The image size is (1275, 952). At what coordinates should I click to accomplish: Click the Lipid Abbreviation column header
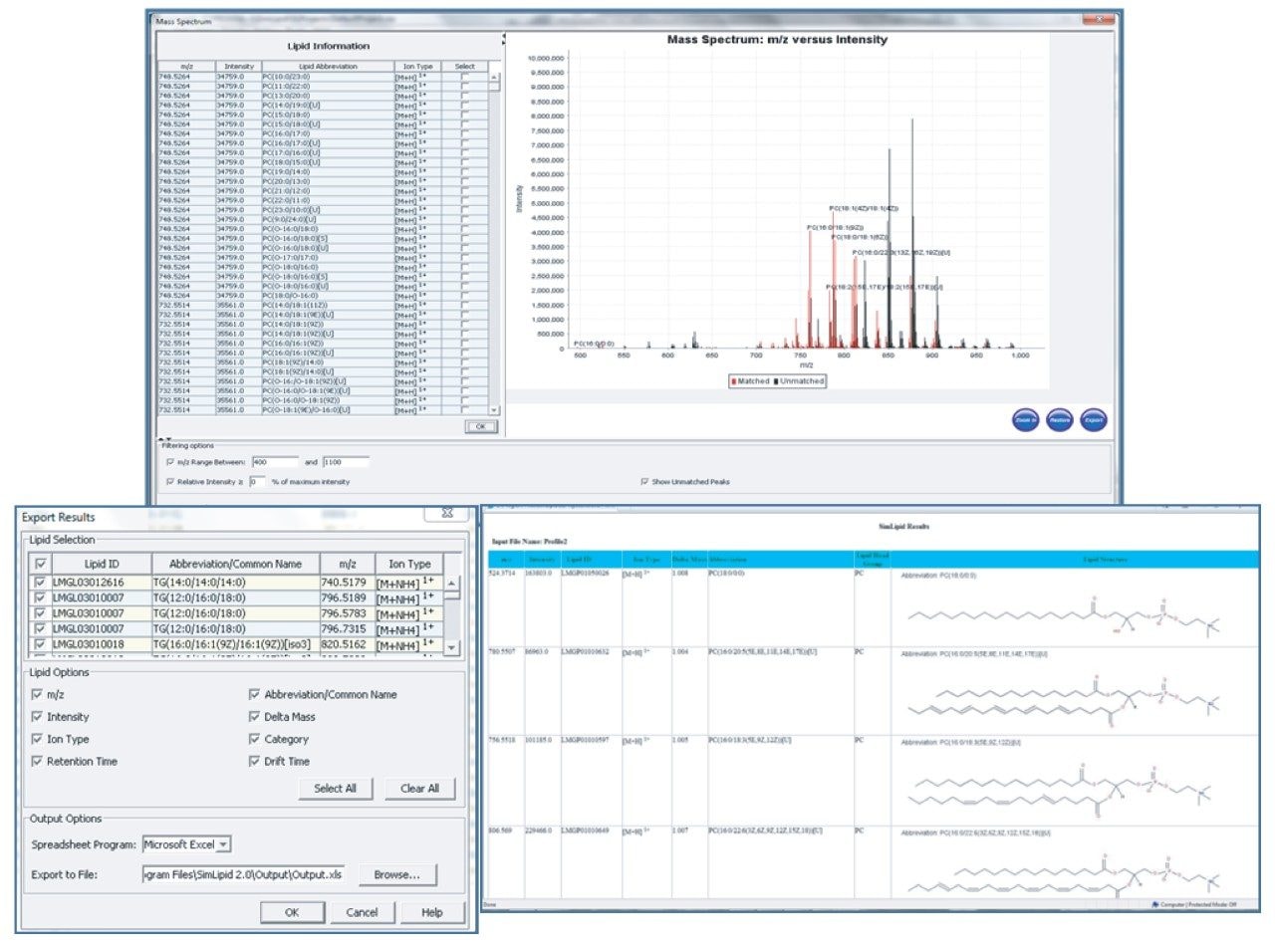[x=328, y=67]
